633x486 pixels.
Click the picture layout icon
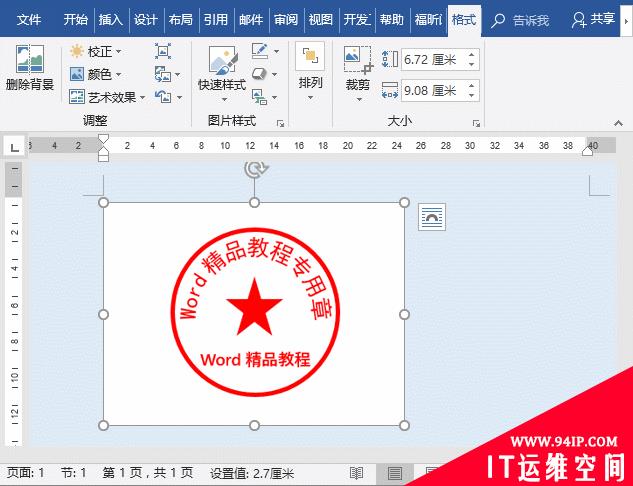click(x=259, y=97)
